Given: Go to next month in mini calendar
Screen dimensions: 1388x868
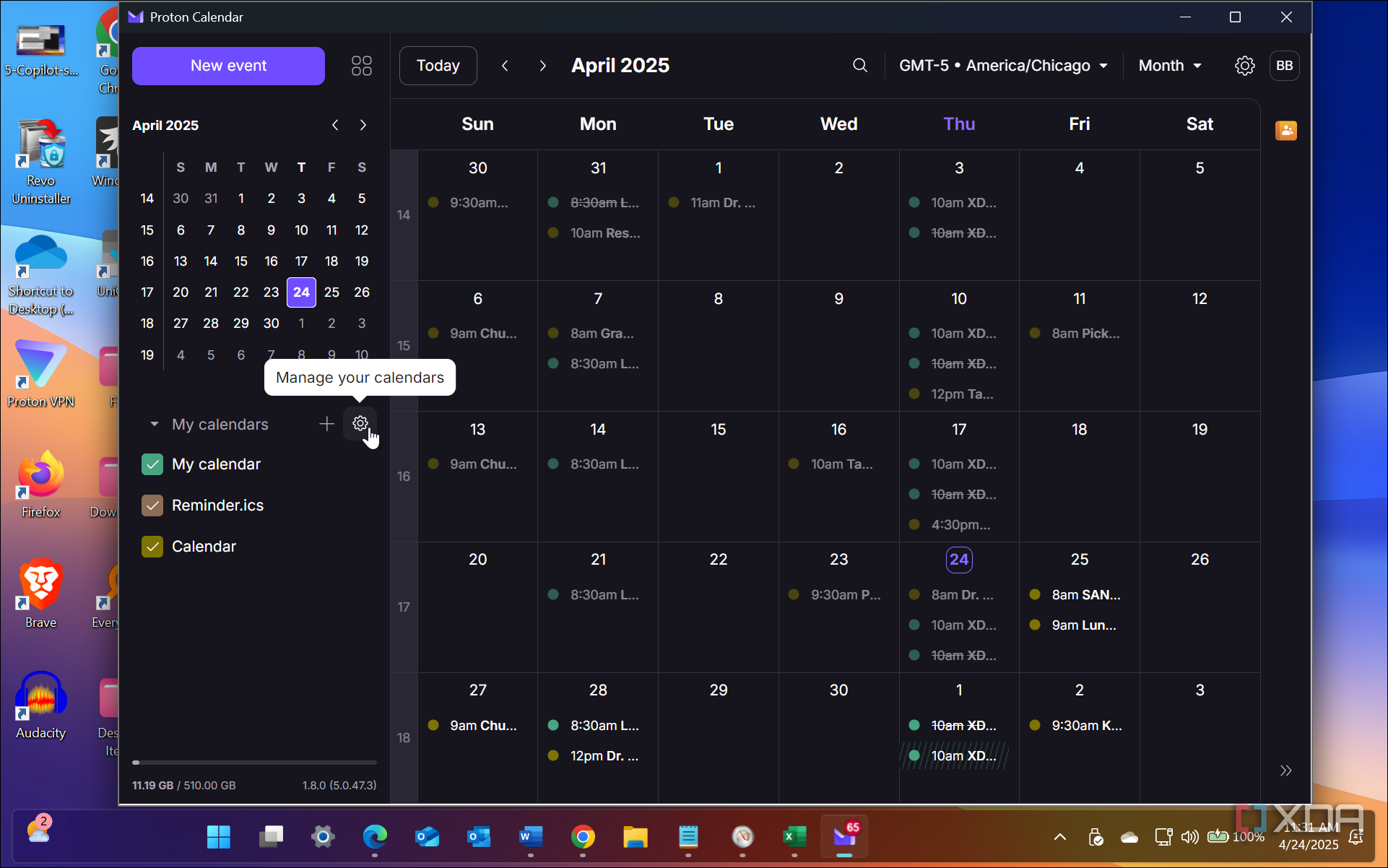Looking at the screenshot, I should click(x=363, y=125).
